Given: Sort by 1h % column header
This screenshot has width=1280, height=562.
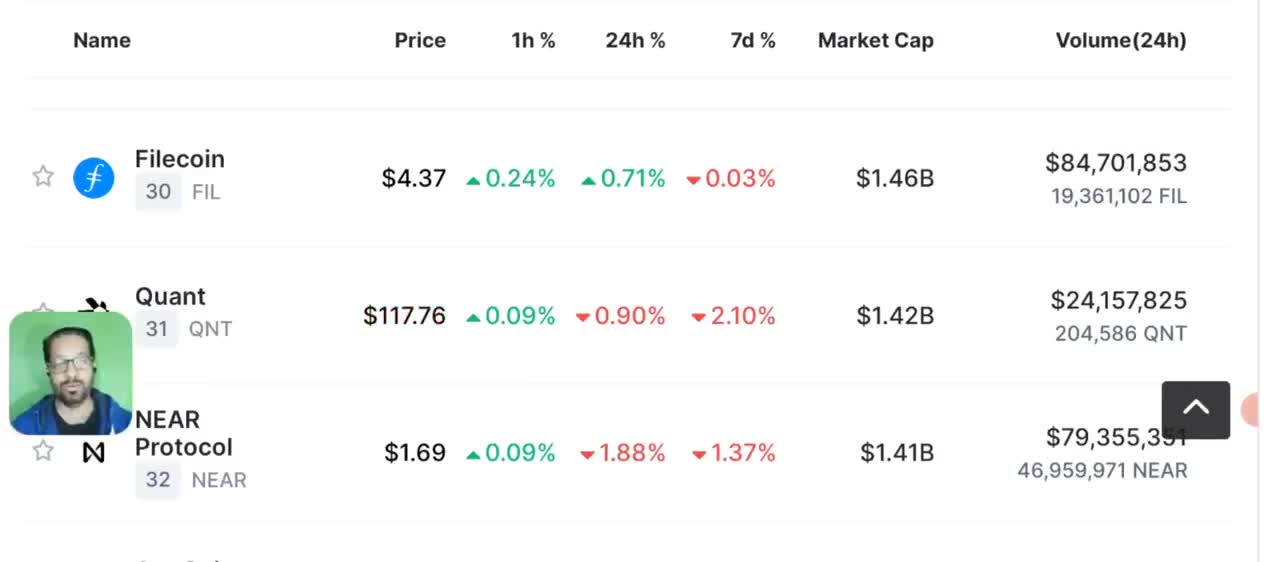Looking at the screenshot, I should [533, 41].
